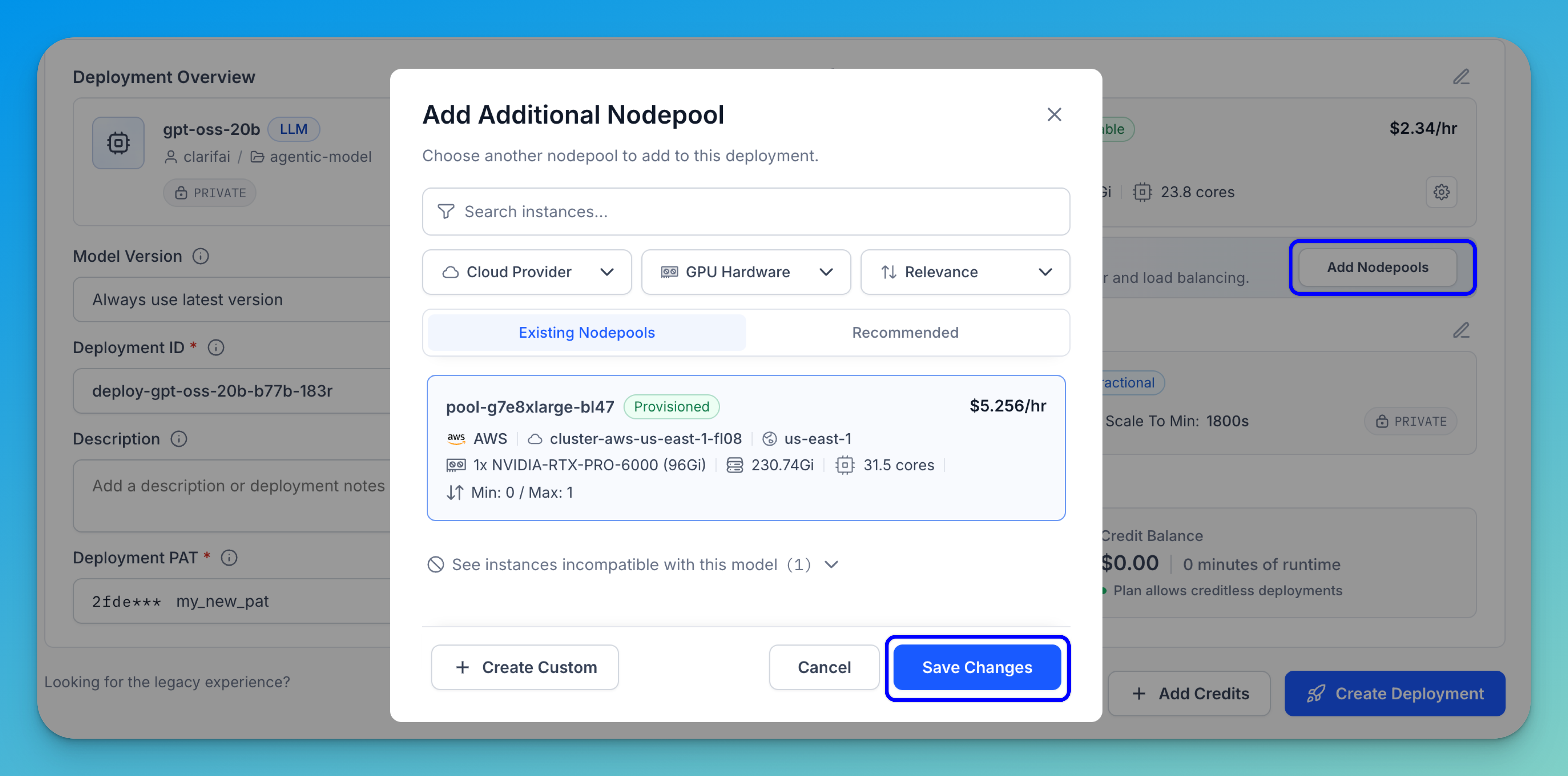Select the Existing Nodepools tab
The image size is (1568, 776).
(586, 332)
